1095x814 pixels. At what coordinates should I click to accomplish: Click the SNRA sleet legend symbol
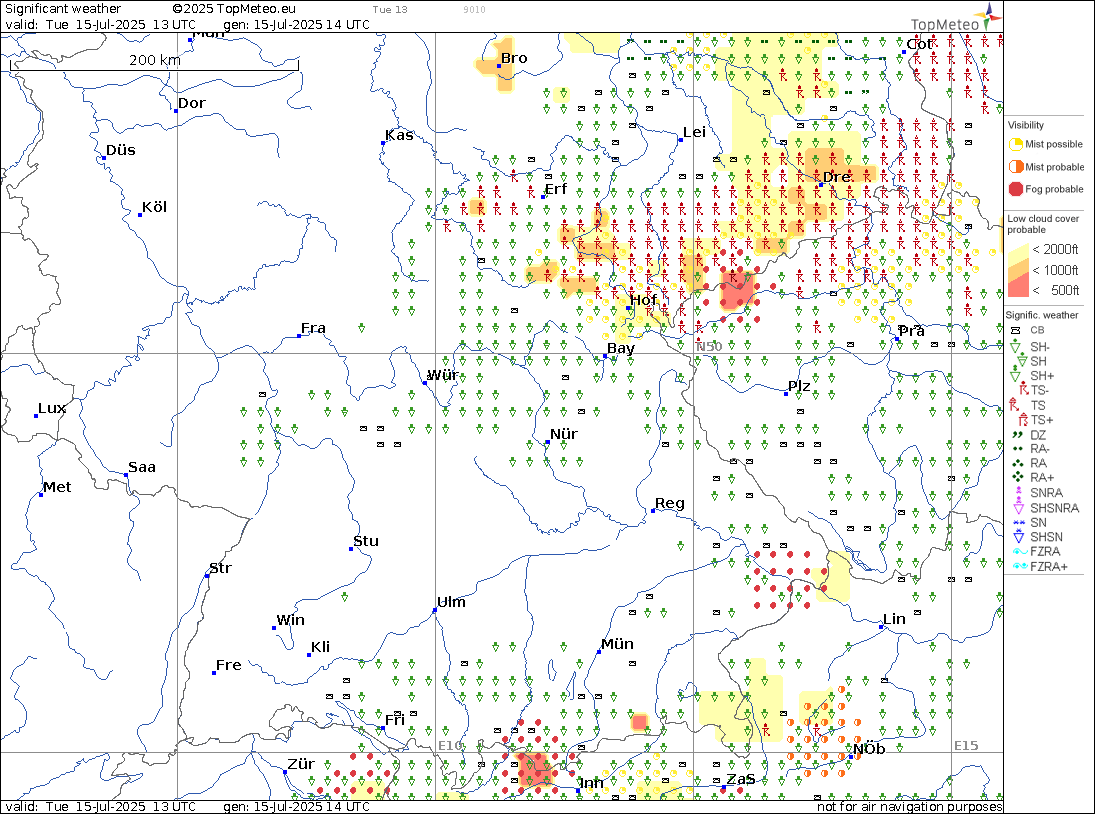pyautogui.click(x=1018, y=492)
